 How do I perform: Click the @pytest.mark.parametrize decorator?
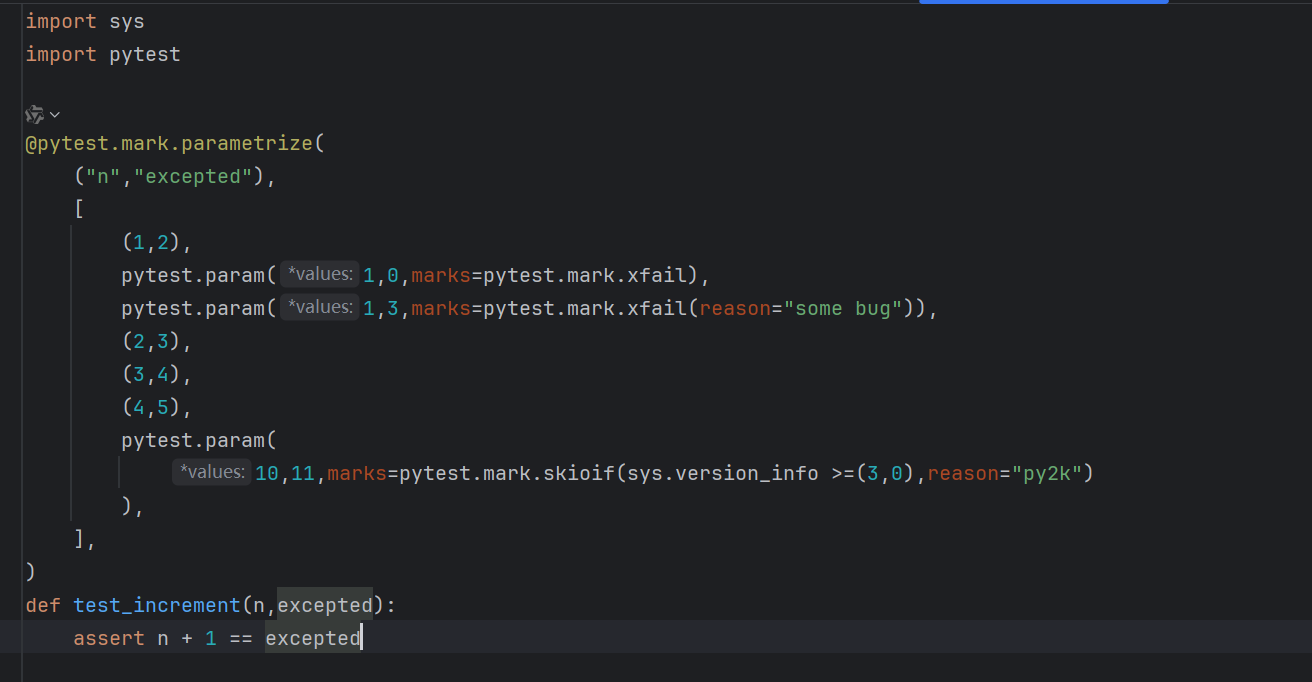click(x=169, y=143)
